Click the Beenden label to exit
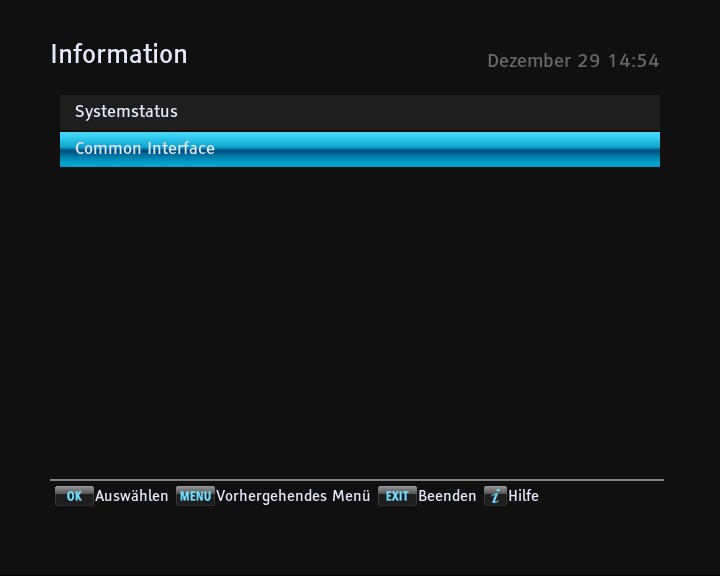This screenshot has width=720, height=576. 447,496
